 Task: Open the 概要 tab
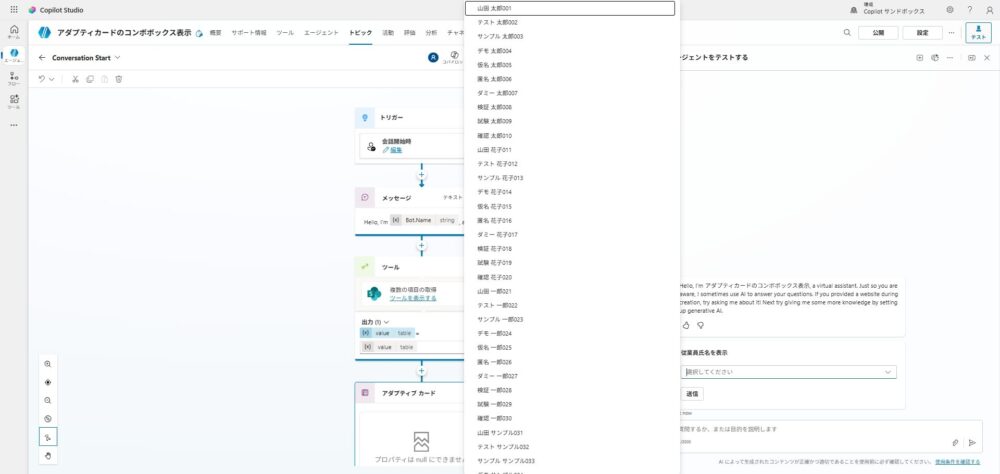(x=216, y=32)
